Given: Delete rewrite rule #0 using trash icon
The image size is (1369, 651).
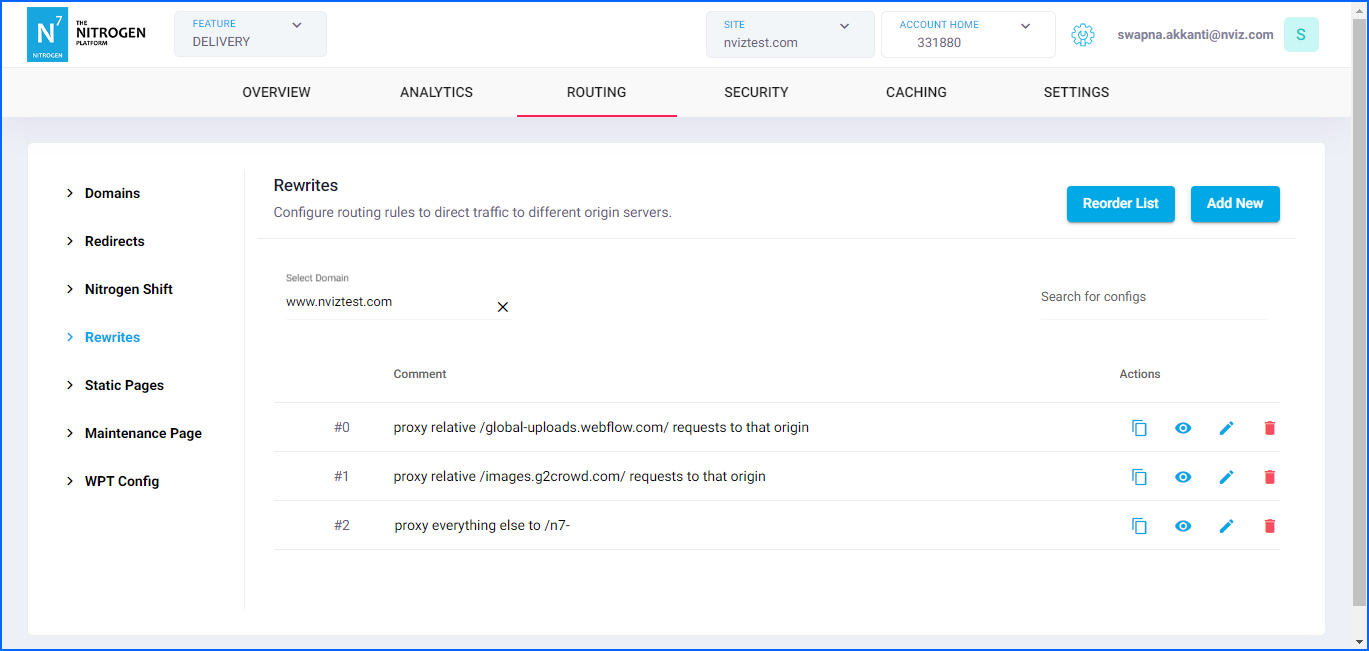Looking at the screenshot, I should [x=1270, y=428].
